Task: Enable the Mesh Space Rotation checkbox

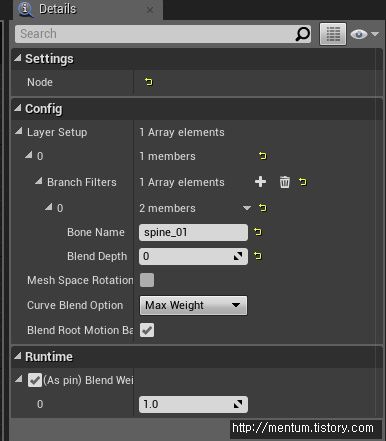Action: (147, 280)
